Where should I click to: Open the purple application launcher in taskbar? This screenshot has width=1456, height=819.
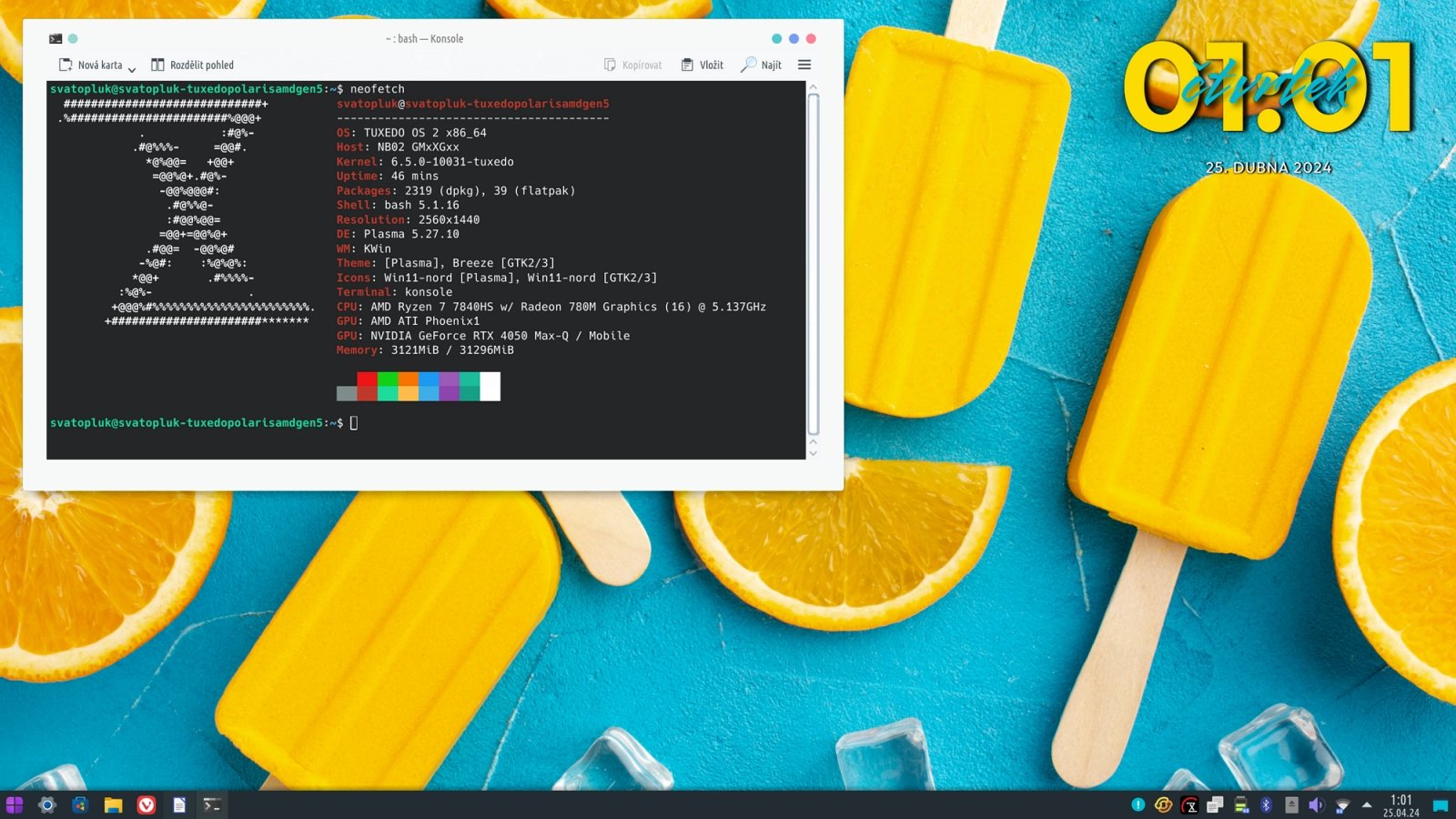15,804
